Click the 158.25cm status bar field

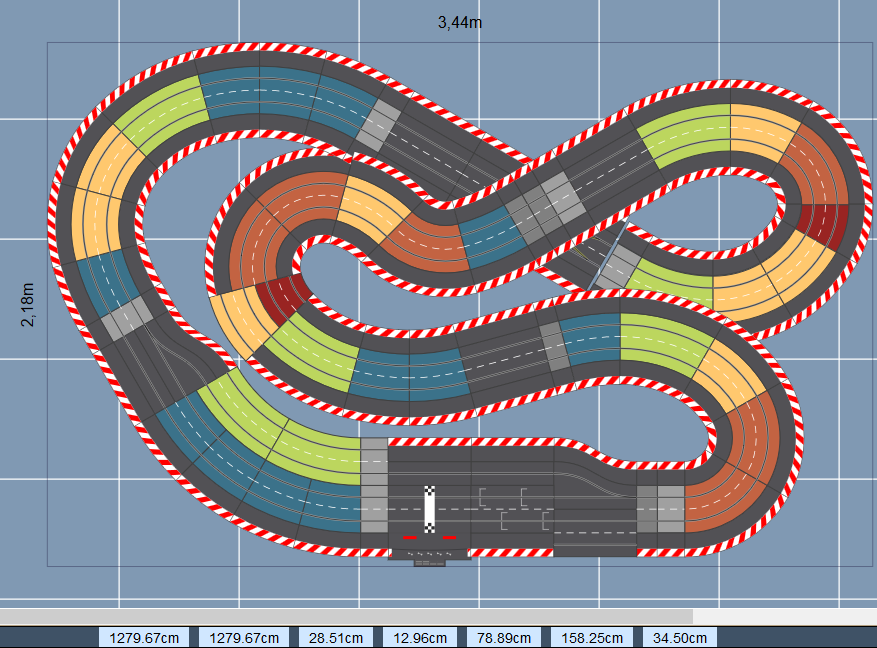click(592, 638)
